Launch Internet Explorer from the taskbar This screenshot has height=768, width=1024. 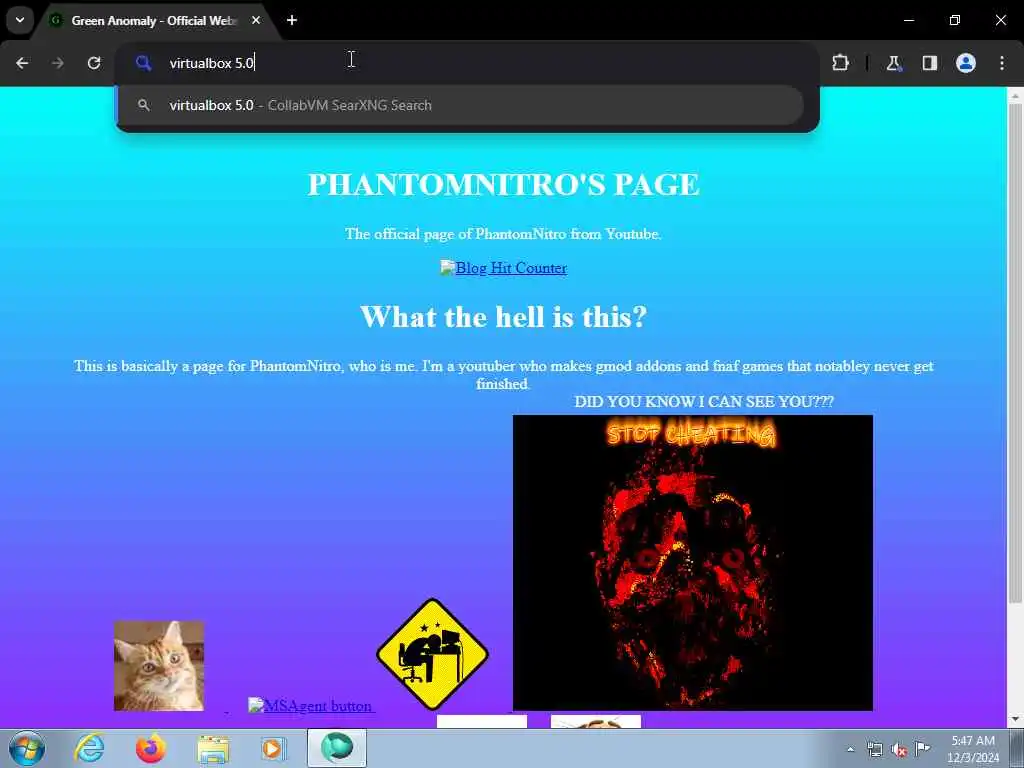pos(89,748)
